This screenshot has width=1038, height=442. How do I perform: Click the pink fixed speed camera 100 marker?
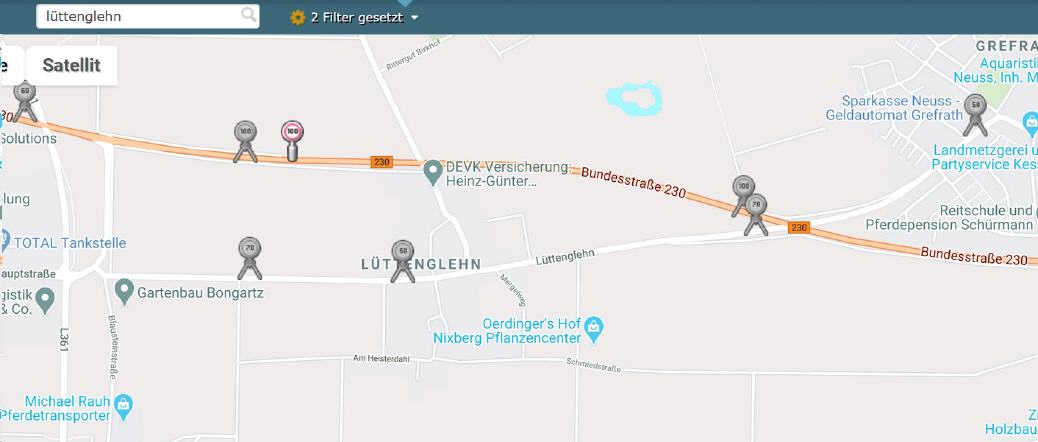(x=292, y=140)
